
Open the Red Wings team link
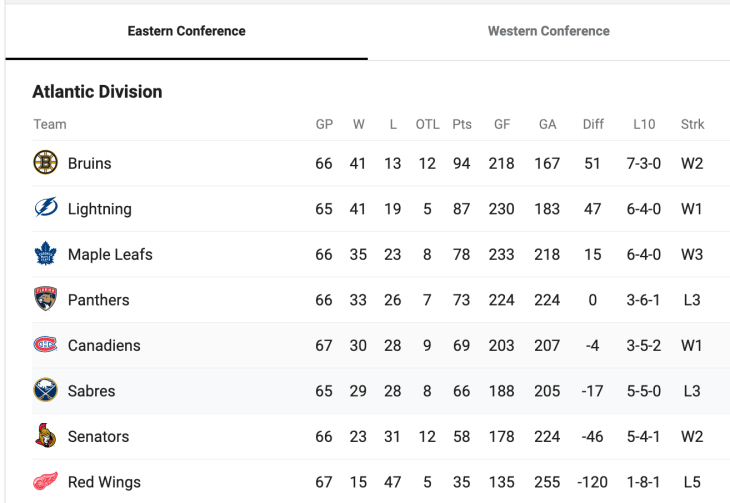(x=104, y=482)
